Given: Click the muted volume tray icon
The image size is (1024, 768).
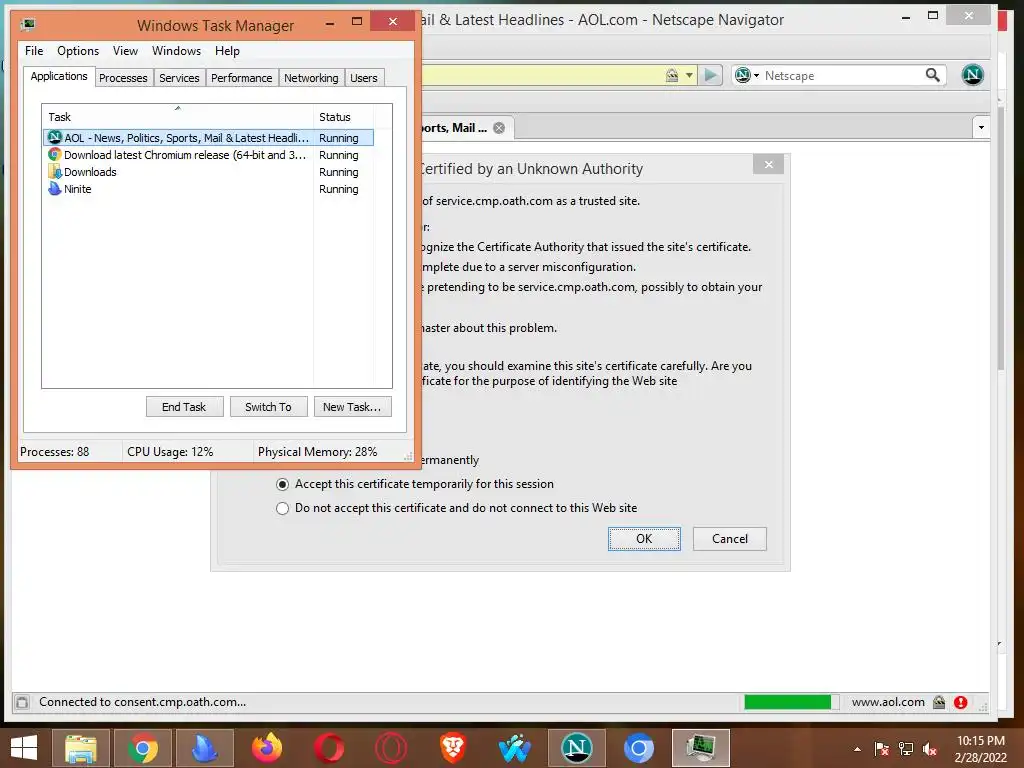Looking at the screenshot, I should point(931,749).
